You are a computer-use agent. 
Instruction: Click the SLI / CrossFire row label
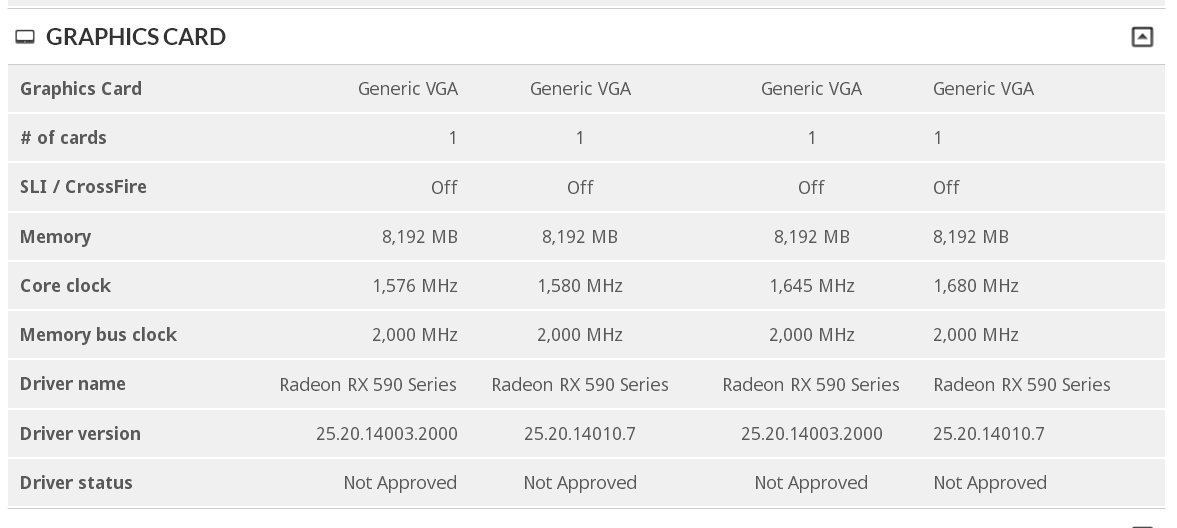point(83,187)
